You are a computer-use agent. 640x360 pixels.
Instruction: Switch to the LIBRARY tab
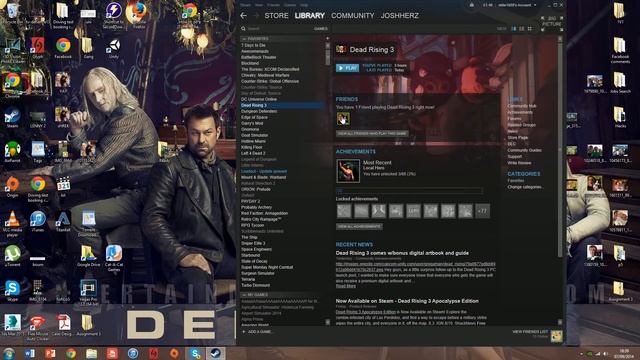(x=309, y=16)
